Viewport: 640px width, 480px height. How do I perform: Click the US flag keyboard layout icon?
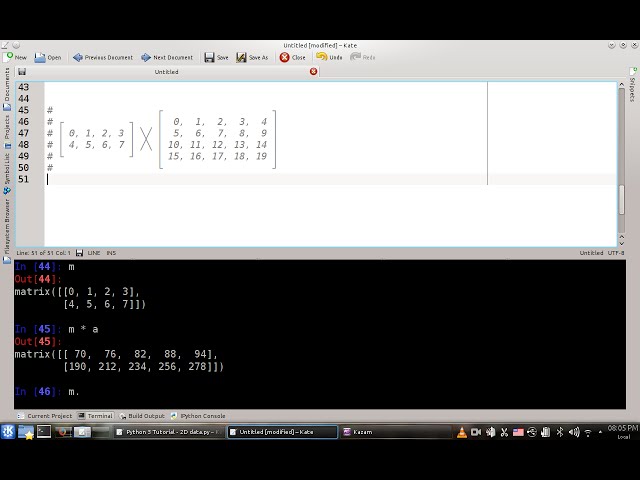(518, 432)
